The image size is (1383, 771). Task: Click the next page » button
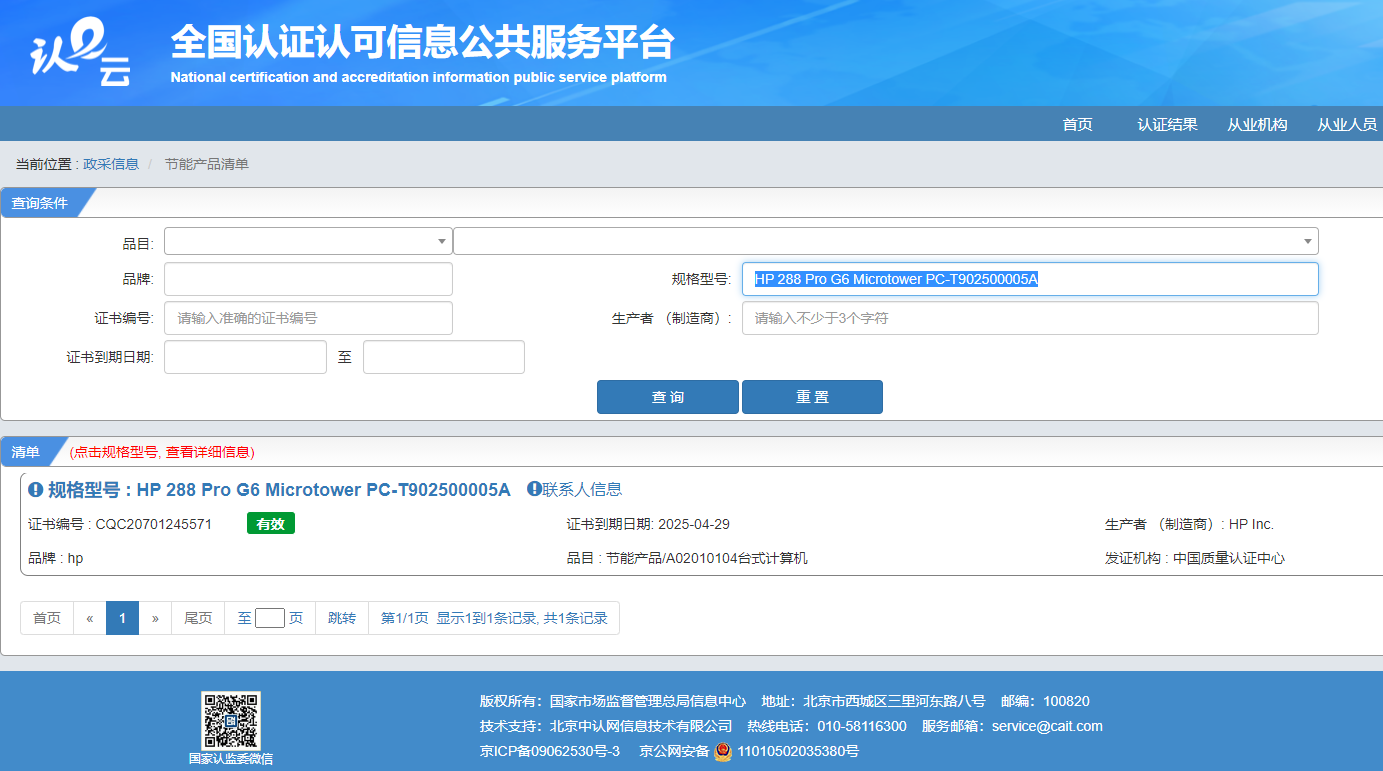pyautogui.click(x=155, y=618)
